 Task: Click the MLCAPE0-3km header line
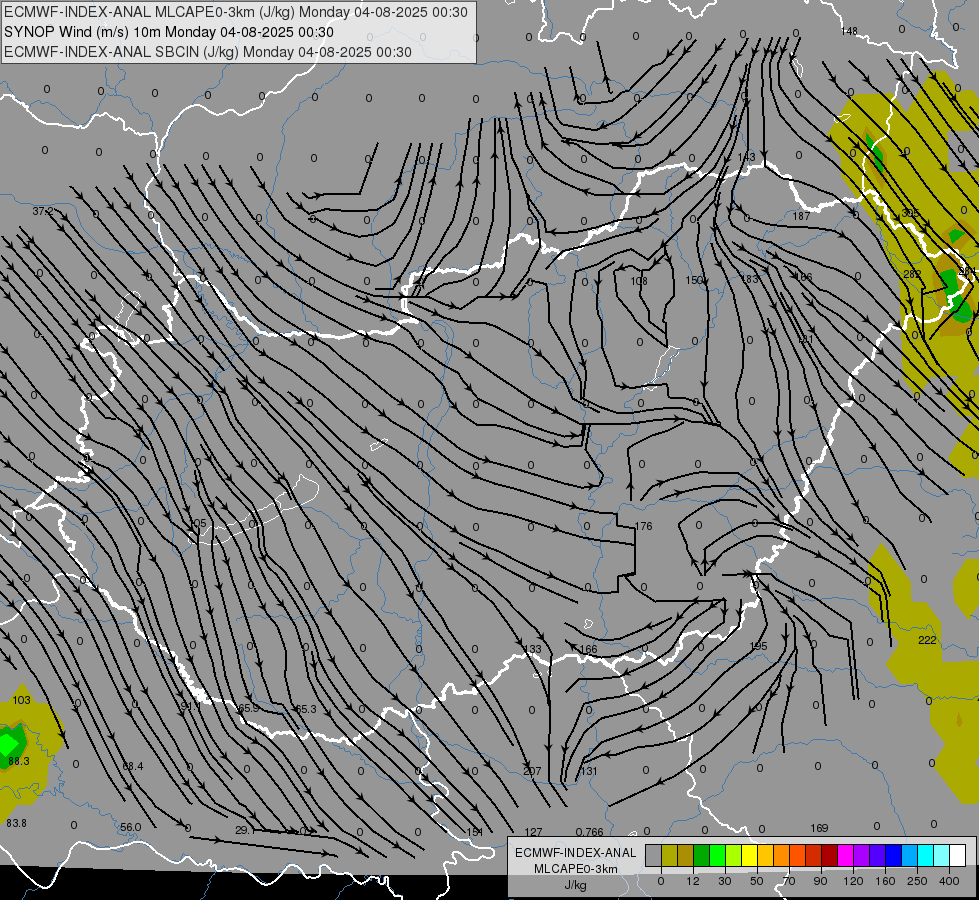click(x=235, y=12)
